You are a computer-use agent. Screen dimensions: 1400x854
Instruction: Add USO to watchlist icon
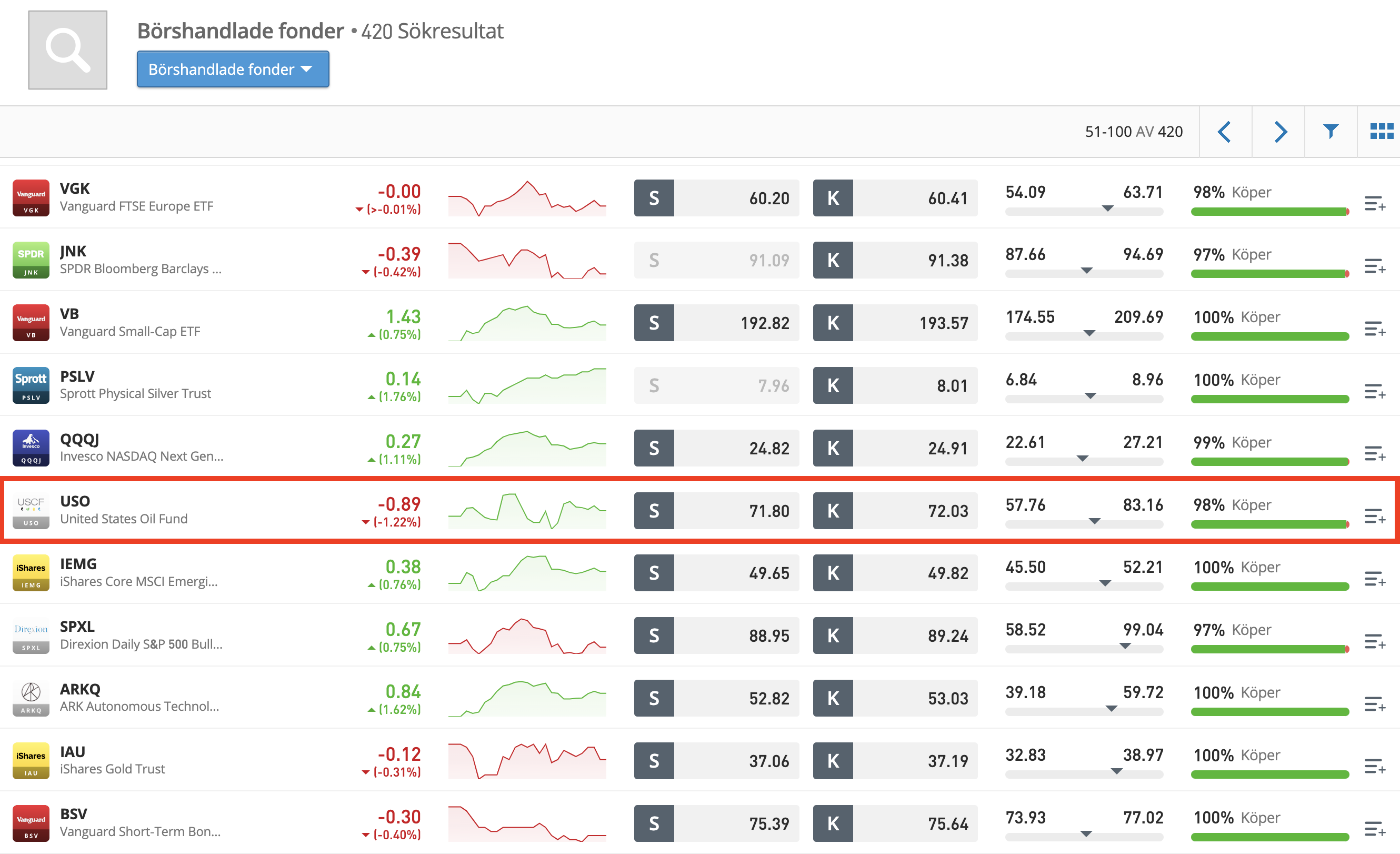[1374, 517]
